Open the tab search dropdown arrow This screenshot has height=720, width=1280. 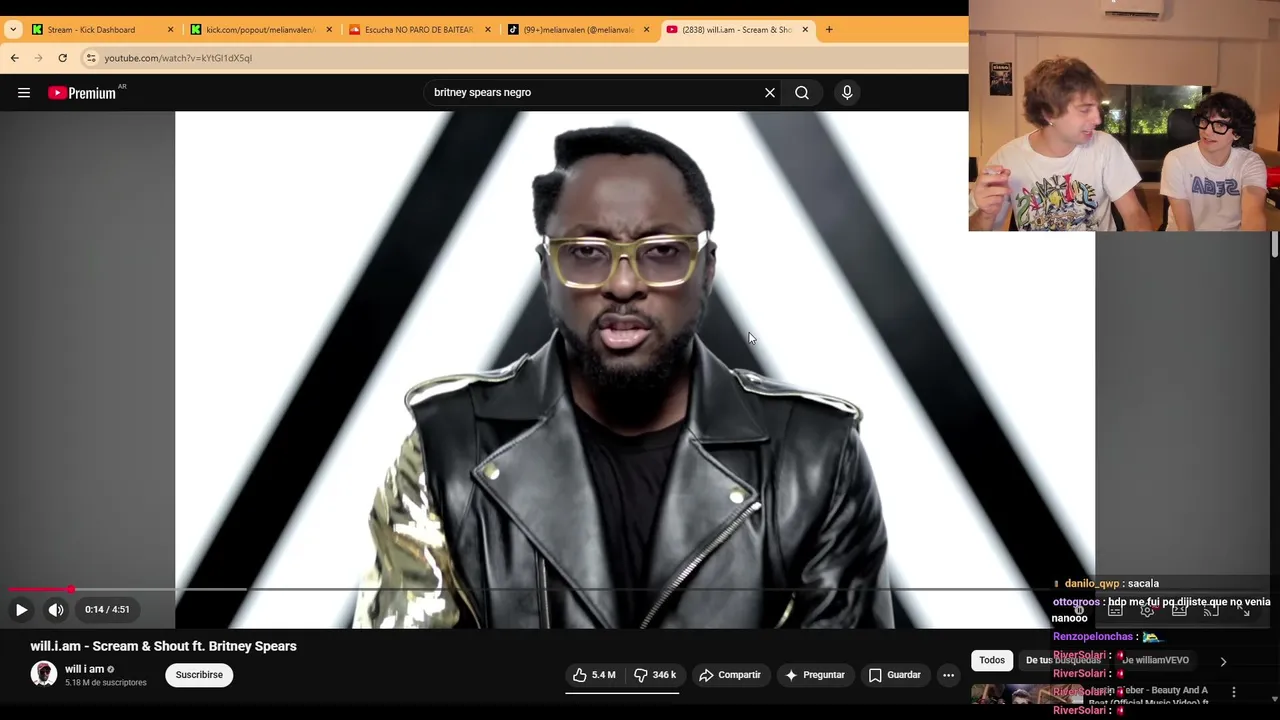pos(13,30)
